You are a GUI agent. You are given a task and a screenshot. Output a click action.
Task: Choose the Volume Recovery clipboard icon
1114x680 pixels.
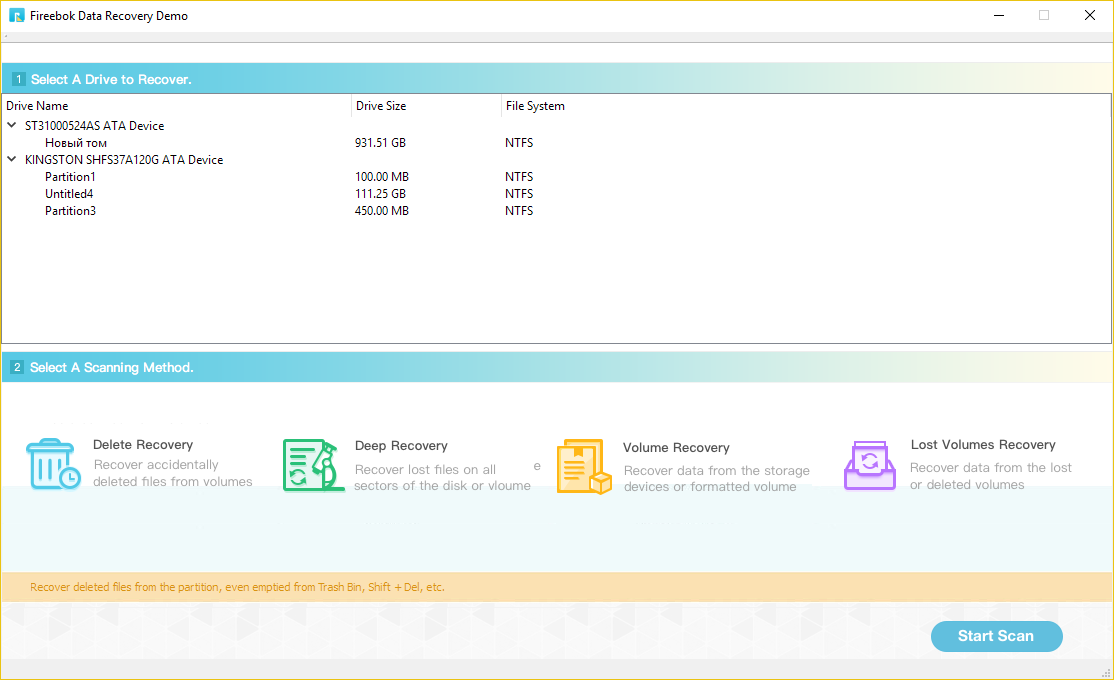tap(584, 466)
